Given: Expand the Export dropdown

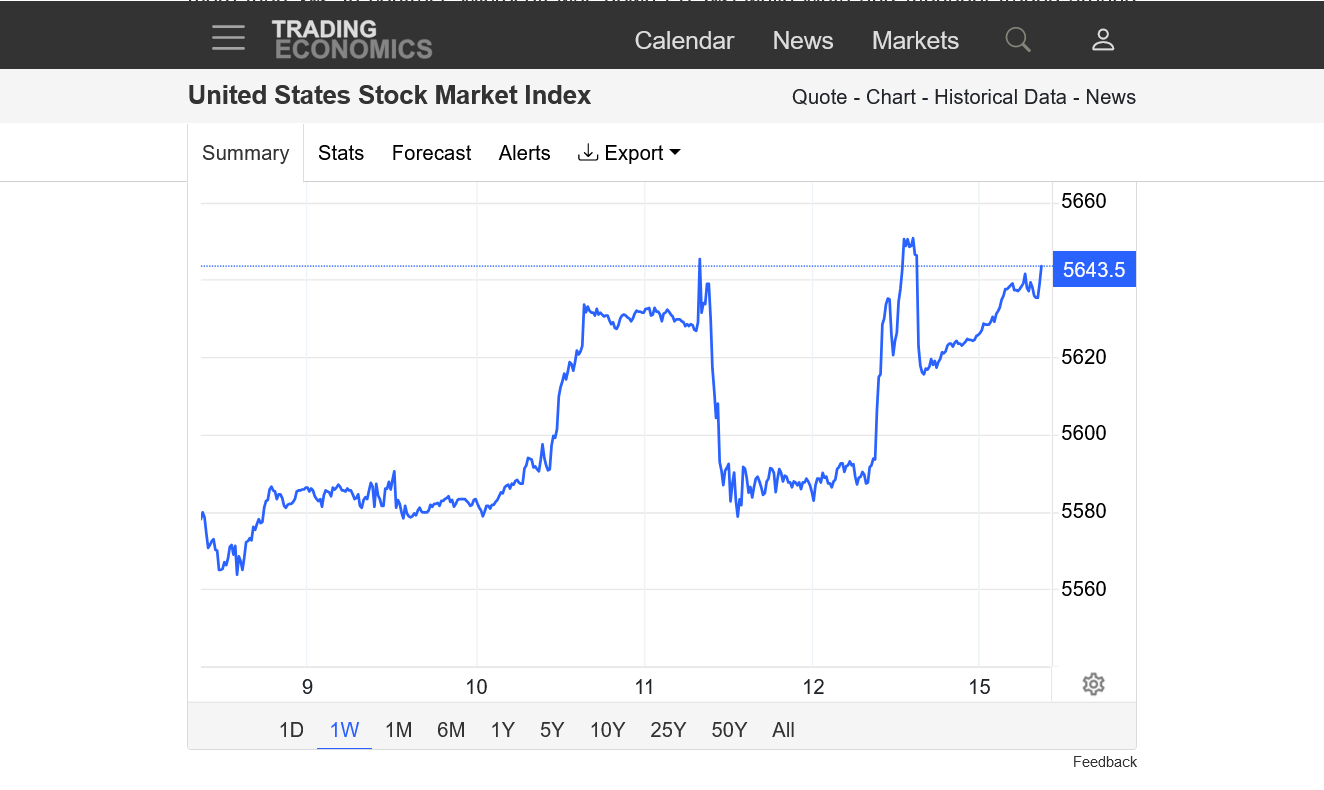Looking at the screenshot, I should (x=630, y=153).
